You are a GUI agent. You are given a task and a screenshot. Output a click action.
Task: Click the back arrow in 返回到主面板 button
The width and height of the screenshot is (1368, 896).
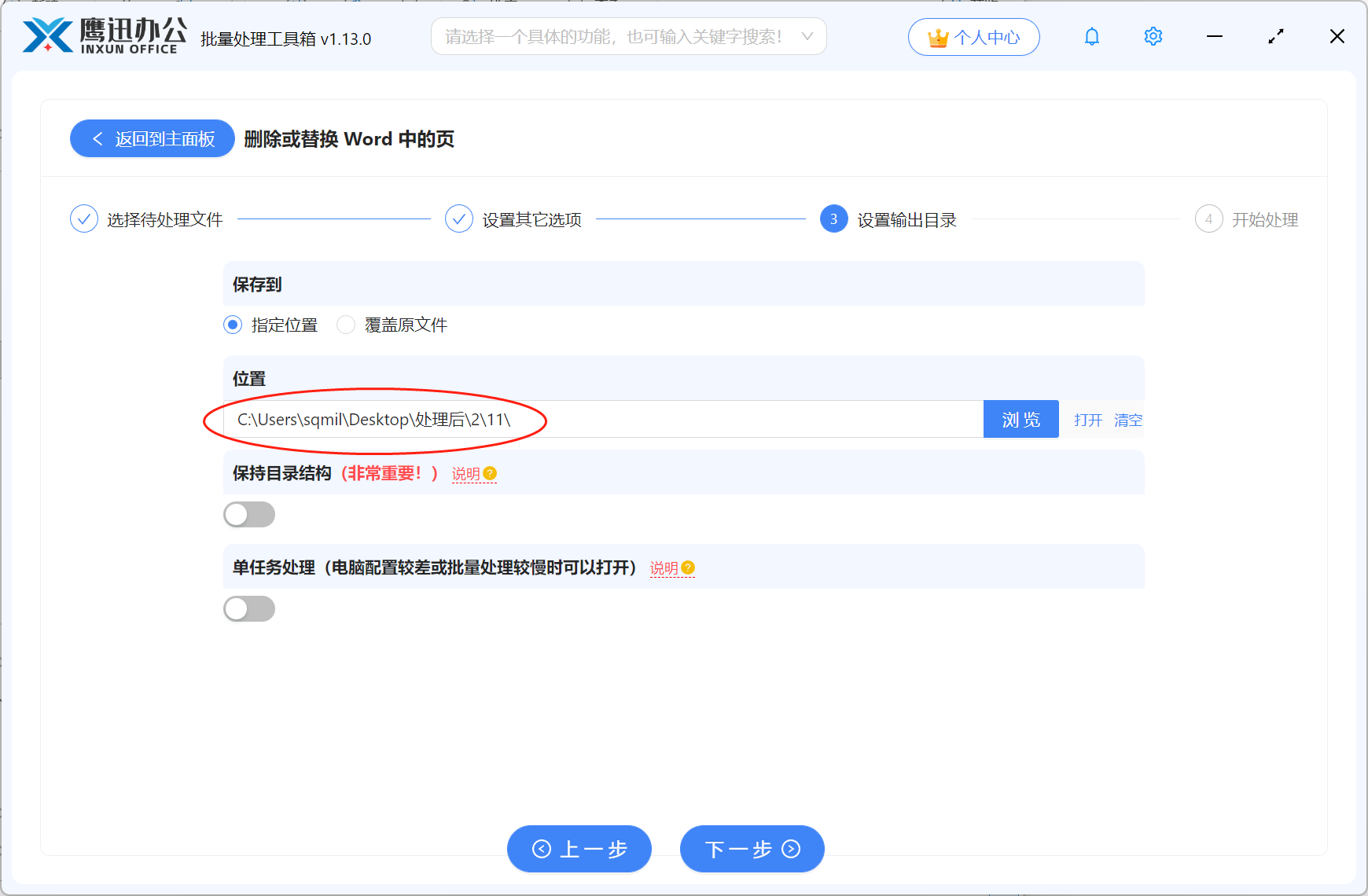(97, 138)
